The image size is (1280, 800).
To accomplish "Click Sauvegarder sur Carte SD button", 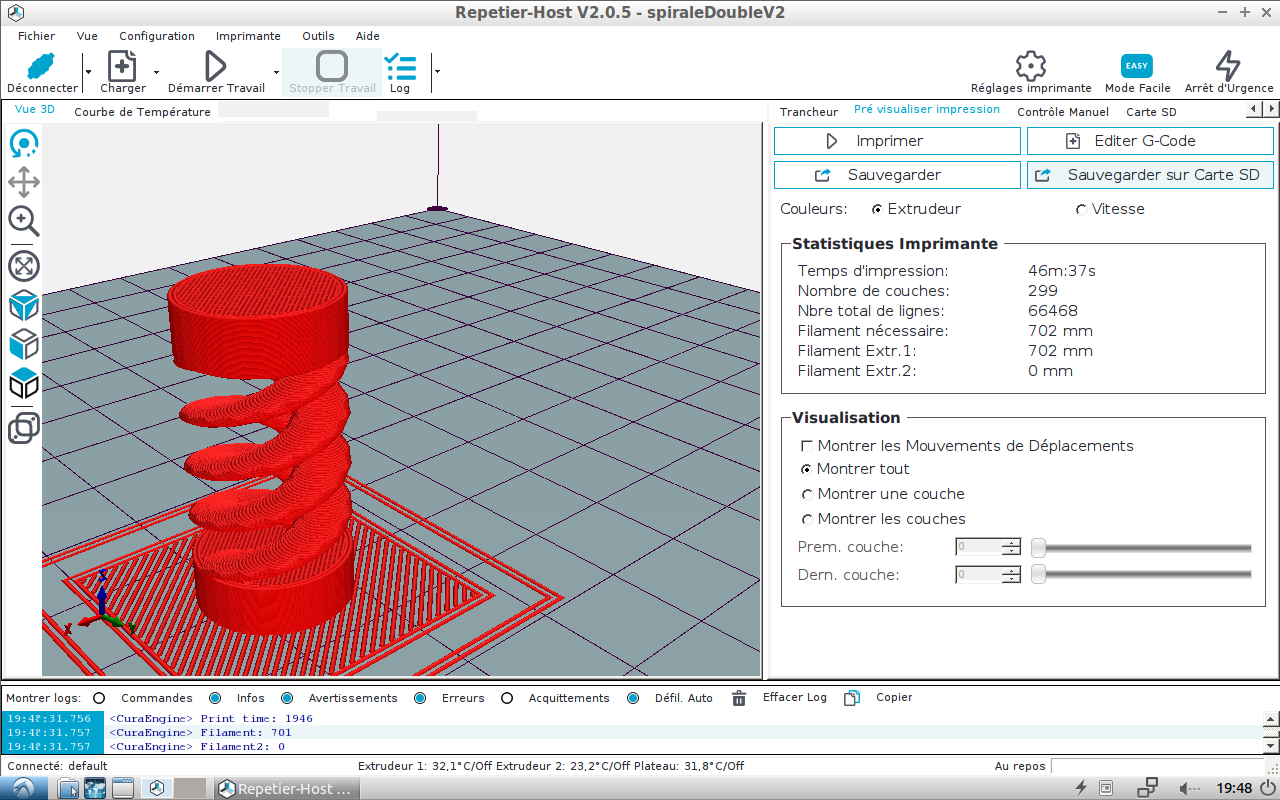I will tap(1150, 175).
